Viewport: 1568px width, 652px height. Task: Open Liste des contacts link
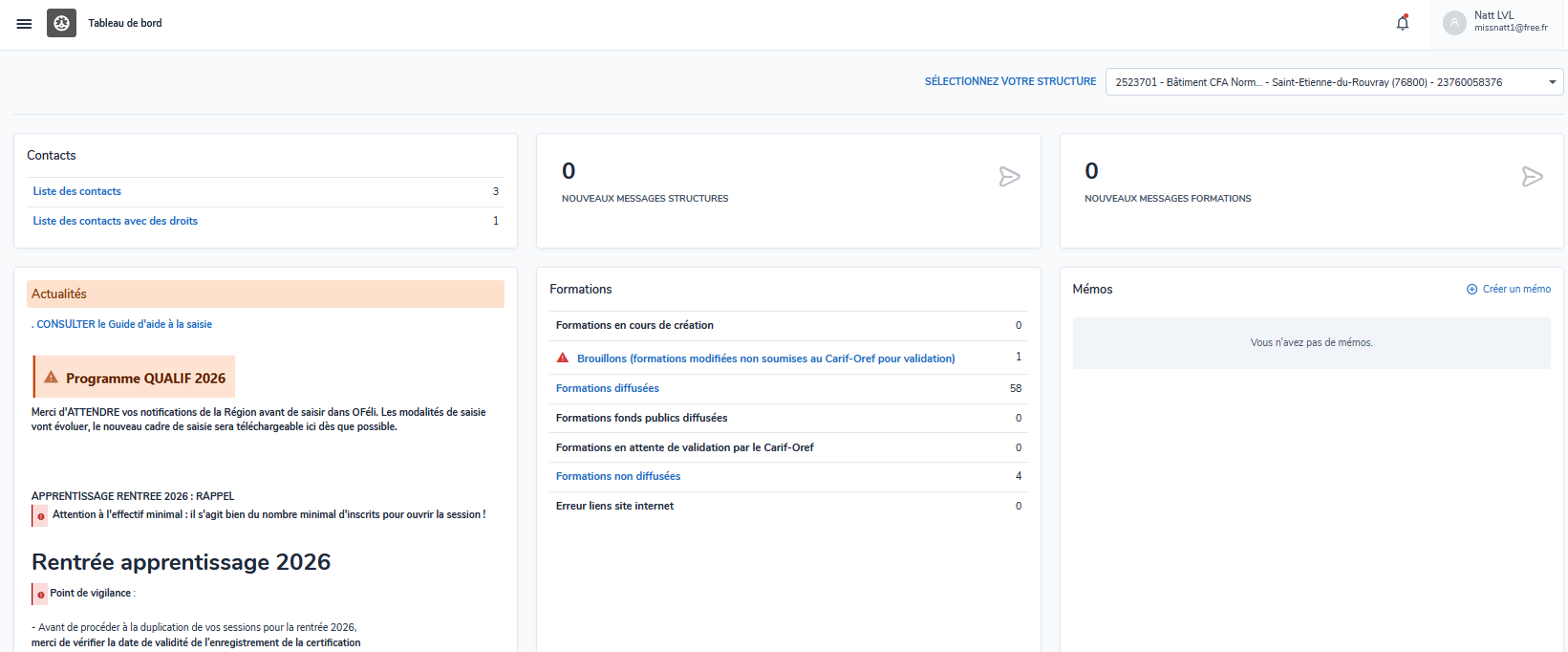click(77, 191)
